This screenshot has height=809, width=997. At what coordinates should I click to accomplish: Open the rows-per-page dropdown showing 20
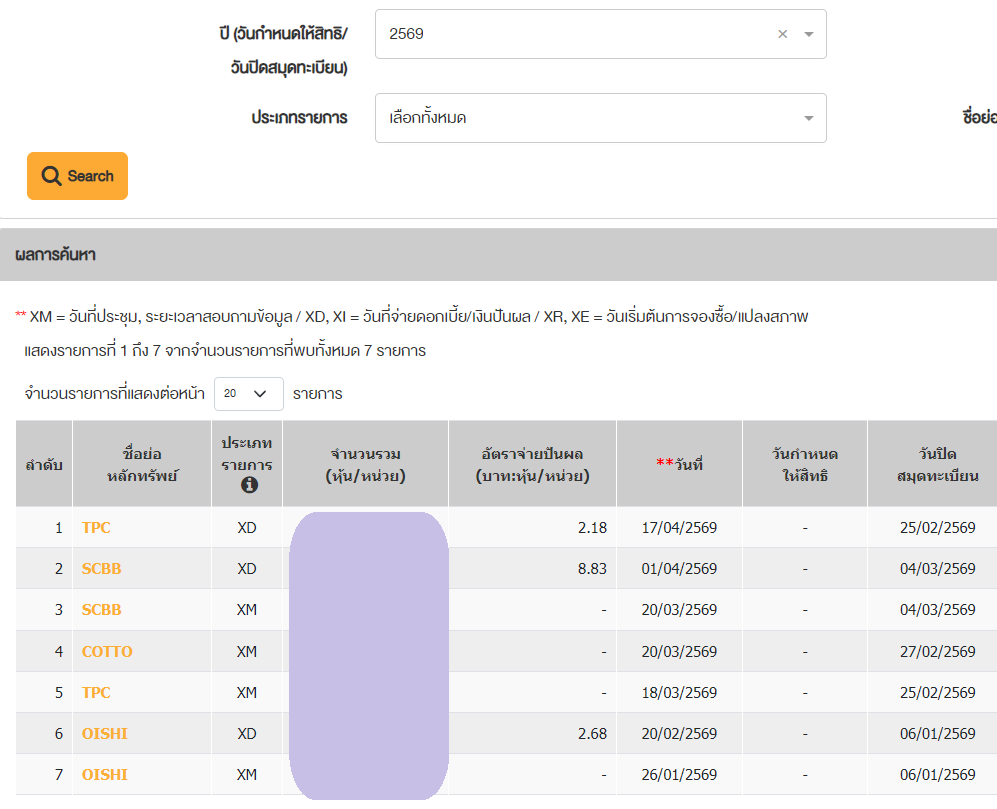tap(249, 394)
